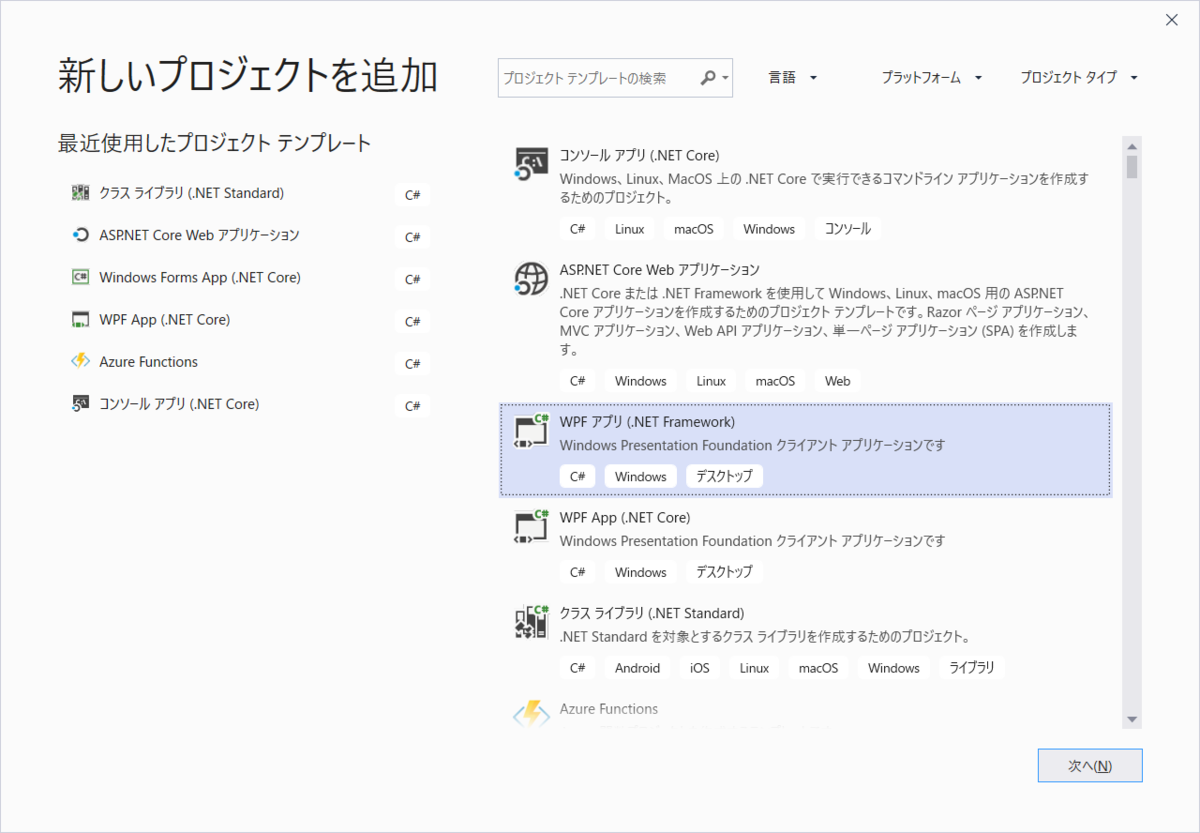Viewport: 1200px width, 833px height.
Task: Click the scrollbar down arrow
Action: (x=1132, y=719)
